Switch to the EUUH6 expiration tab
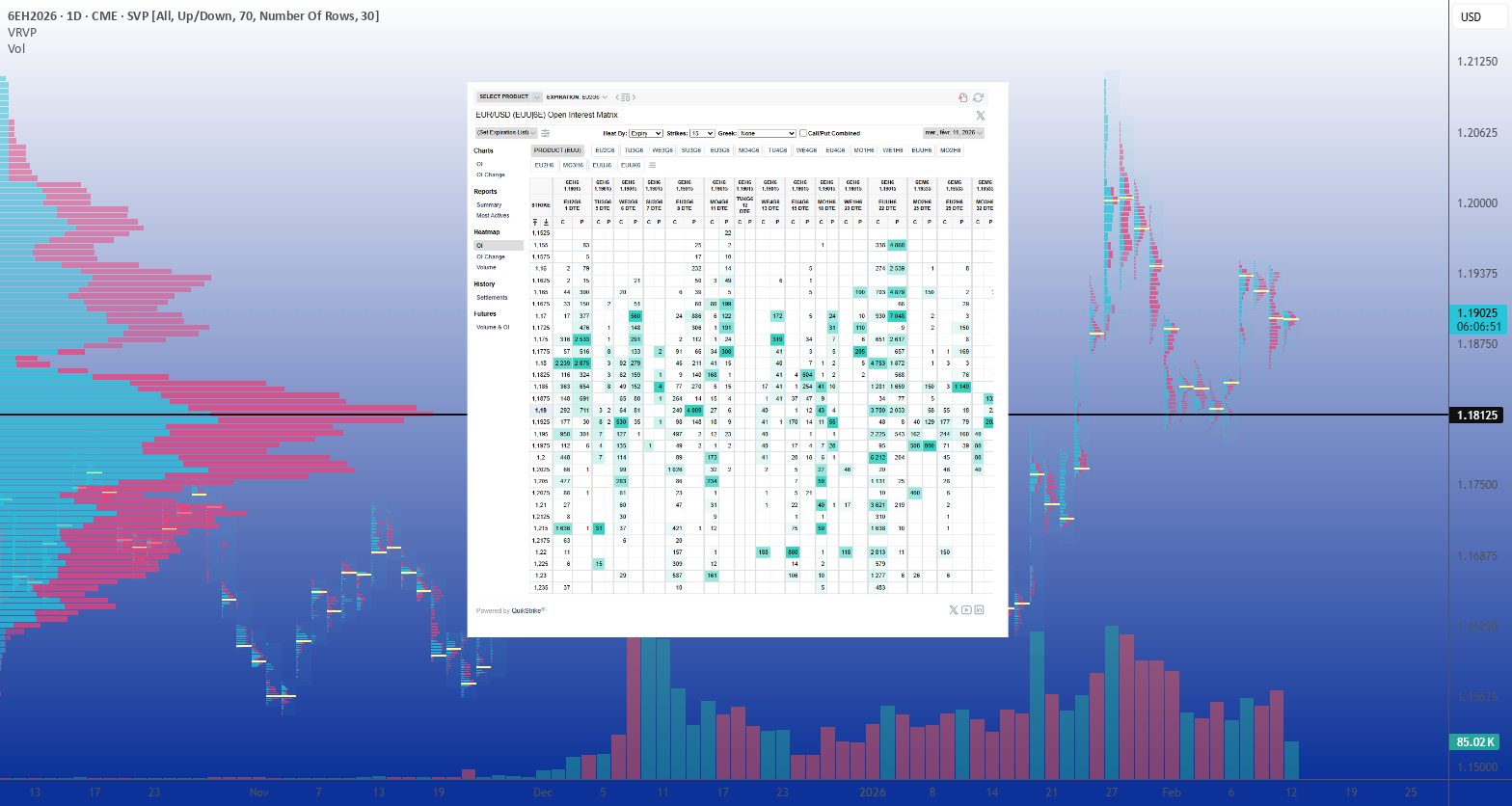 (921, 150)
